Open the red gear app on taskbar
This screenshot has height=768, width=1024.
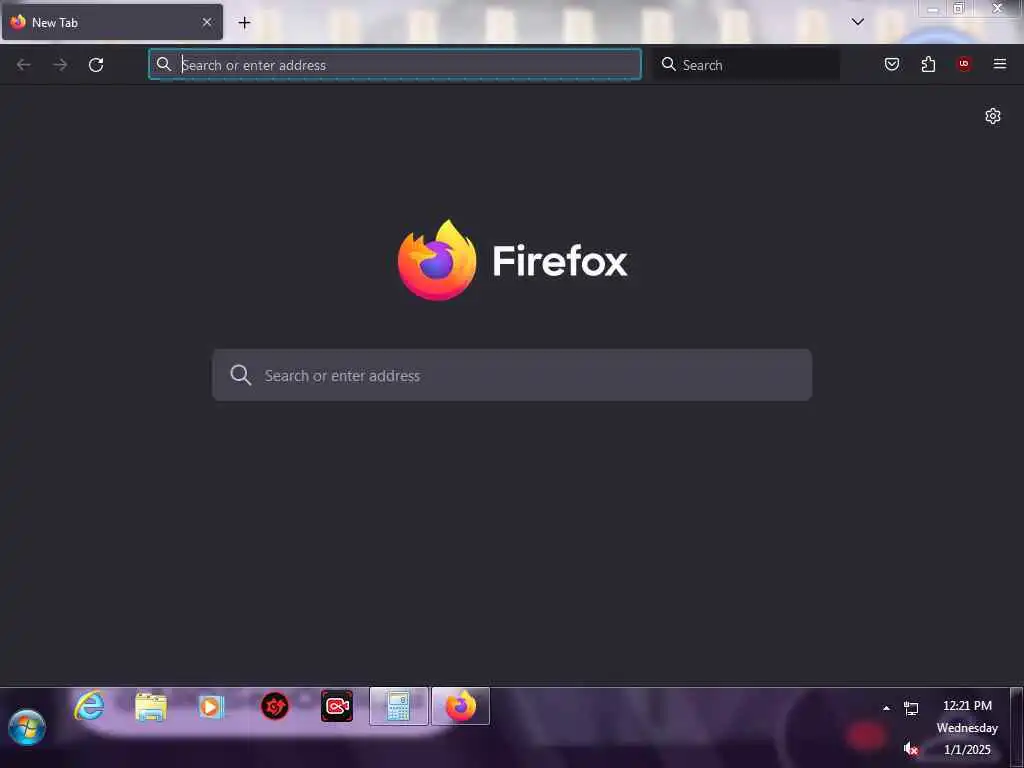point(275,706)
